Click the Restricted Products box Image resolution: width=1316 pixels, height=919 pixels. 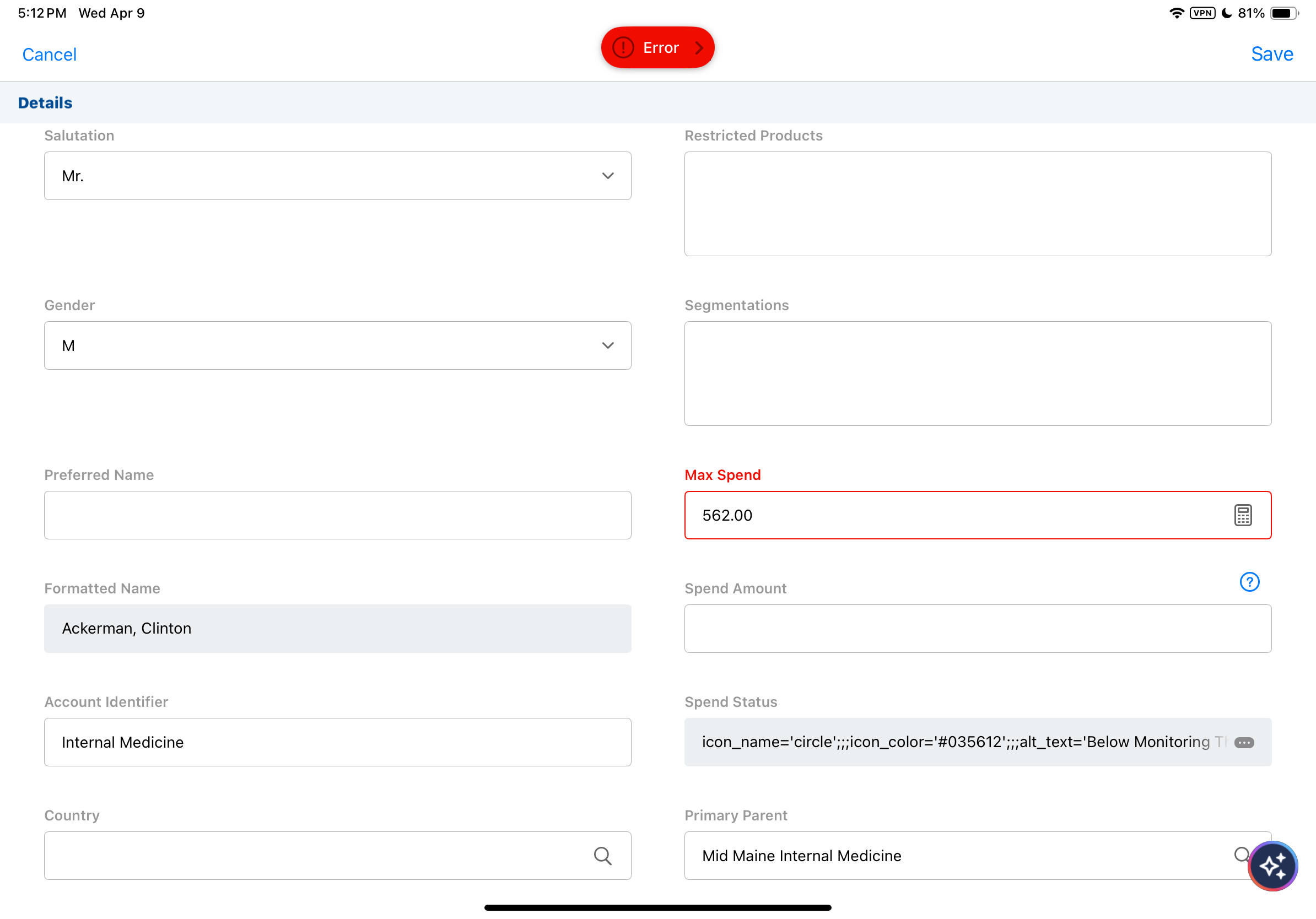[977, 203]
